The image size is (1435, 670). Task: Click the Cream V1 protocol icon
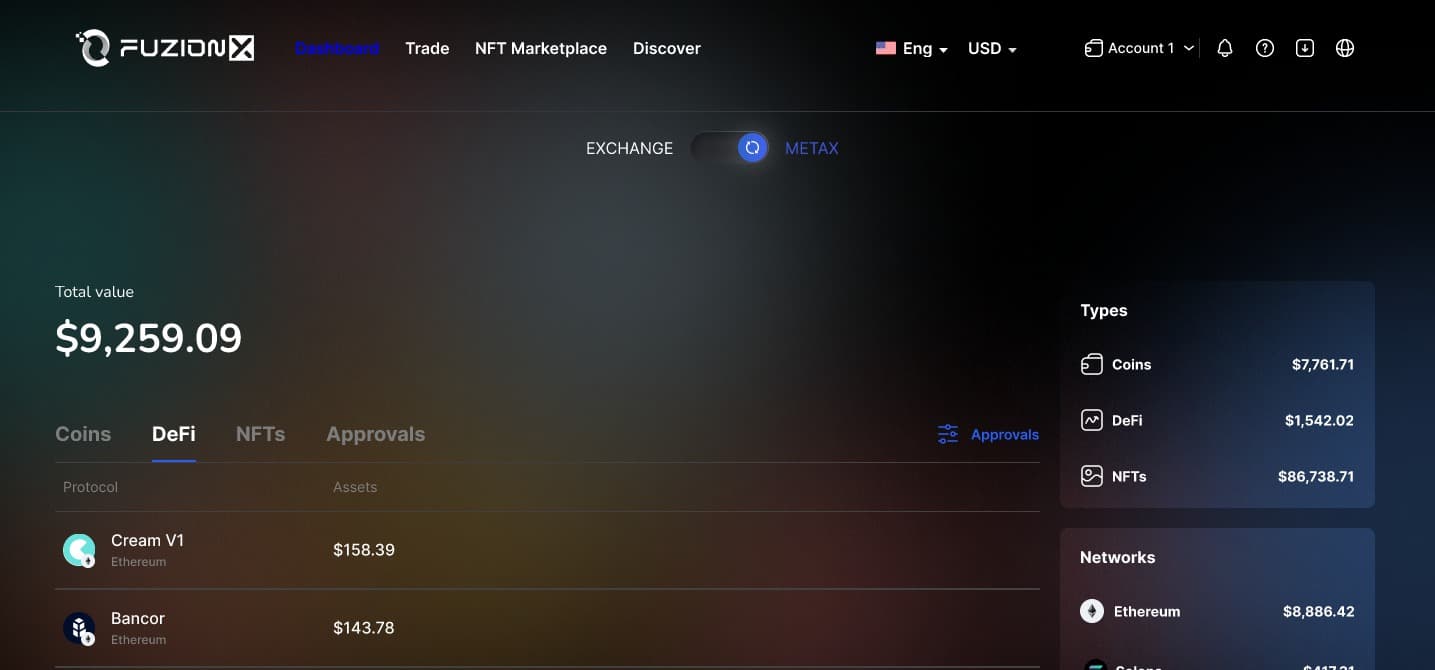point(79,550)
